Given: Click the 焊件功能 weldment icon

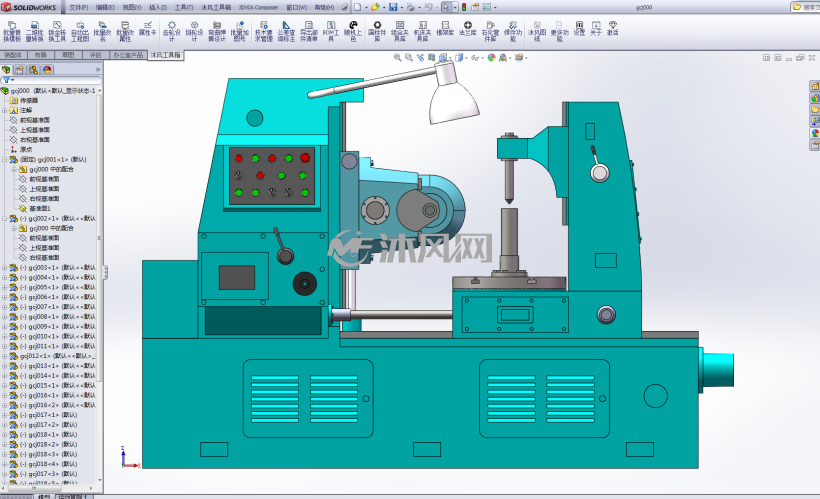Looking at the screenshot, I should coord(512,31).
